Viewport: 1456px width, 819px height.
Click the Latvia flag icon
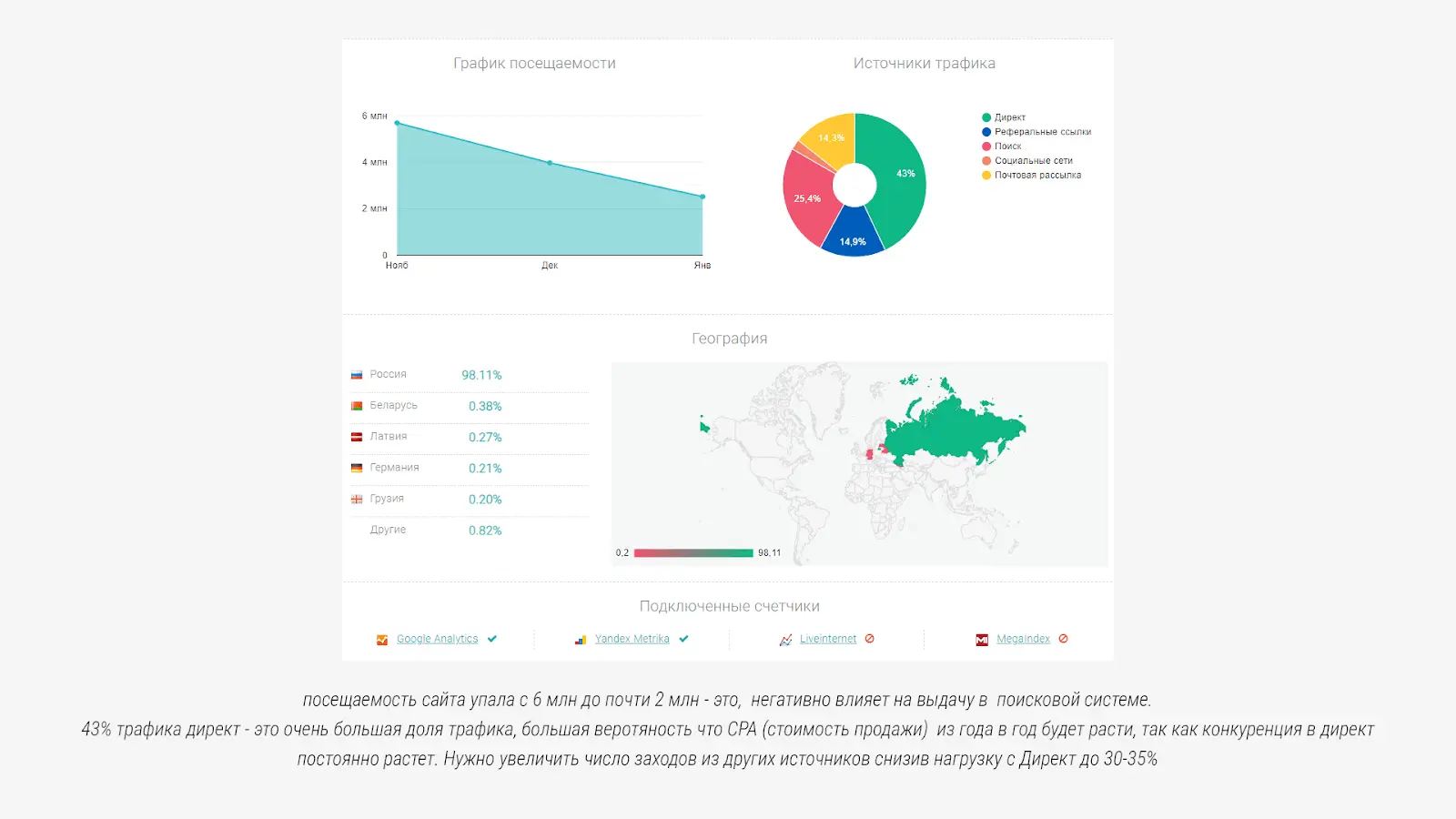coord(357,437)
